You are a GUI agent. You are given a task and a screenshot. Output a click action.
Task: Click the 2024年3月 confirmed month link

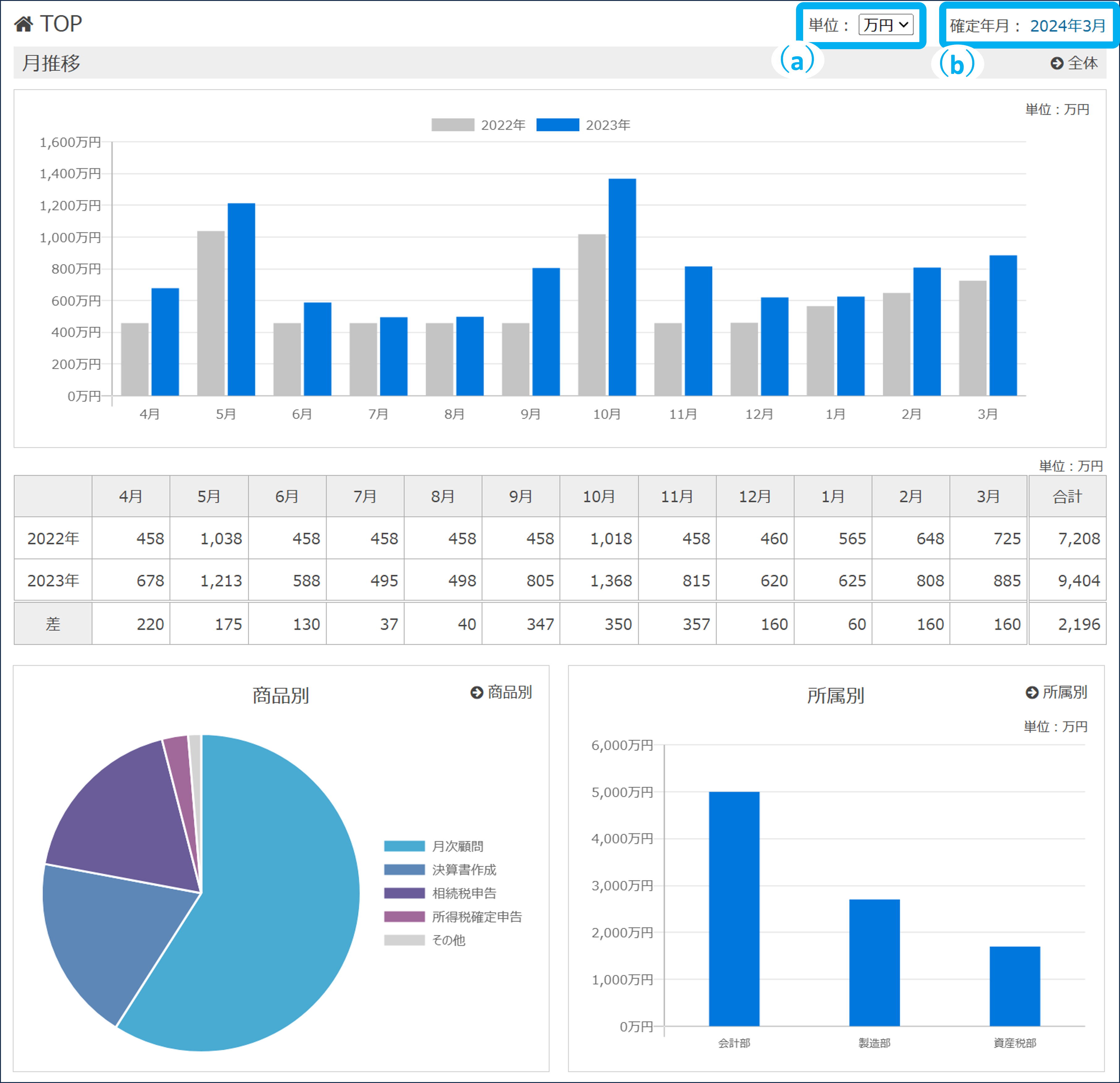(1067, 26)
